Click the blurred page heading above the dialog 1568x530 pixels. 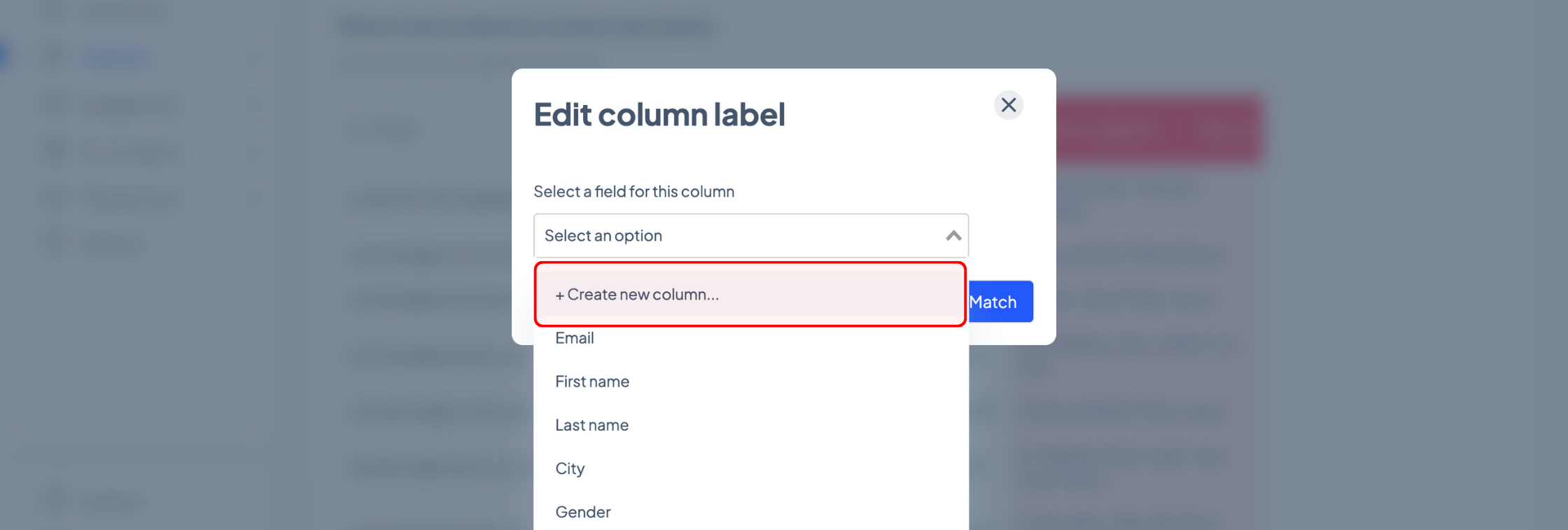coord(527,27)
